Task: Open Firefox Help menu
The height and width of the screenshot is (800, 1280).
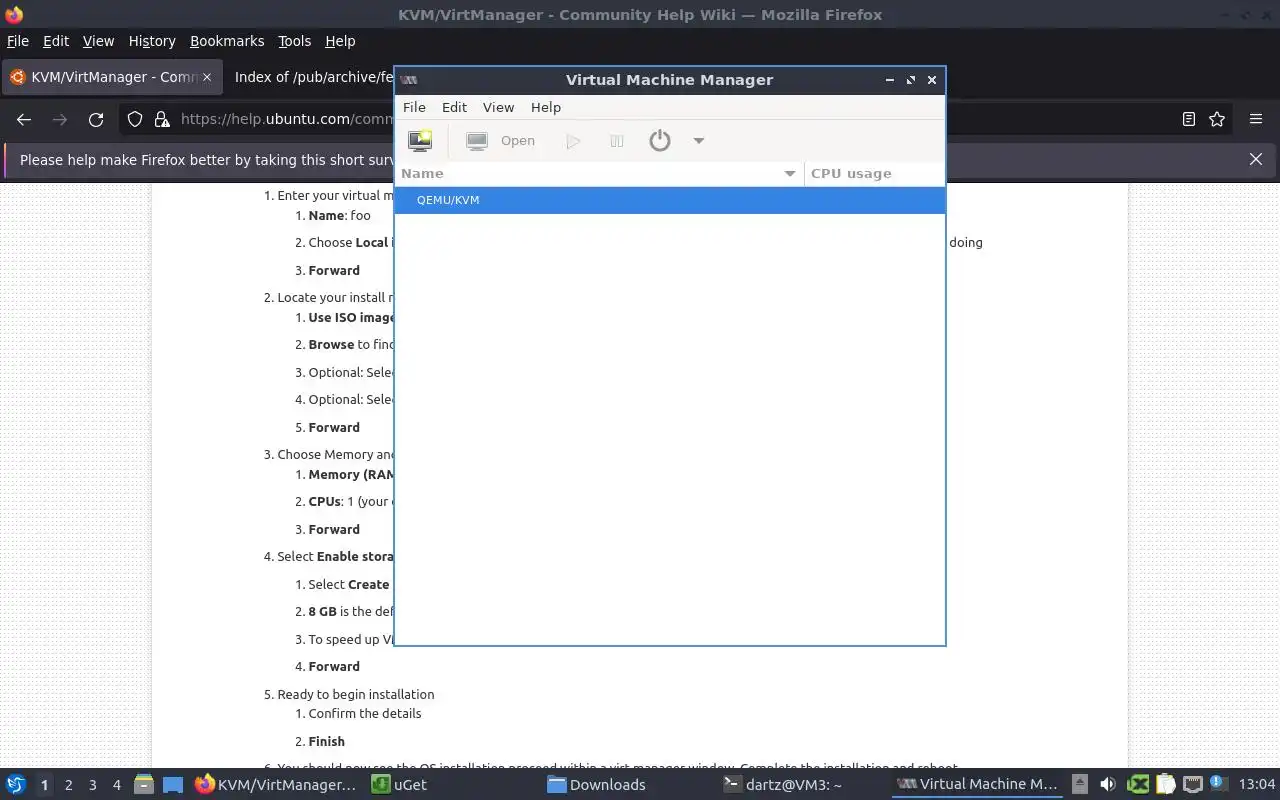Action: coord(340,41)
